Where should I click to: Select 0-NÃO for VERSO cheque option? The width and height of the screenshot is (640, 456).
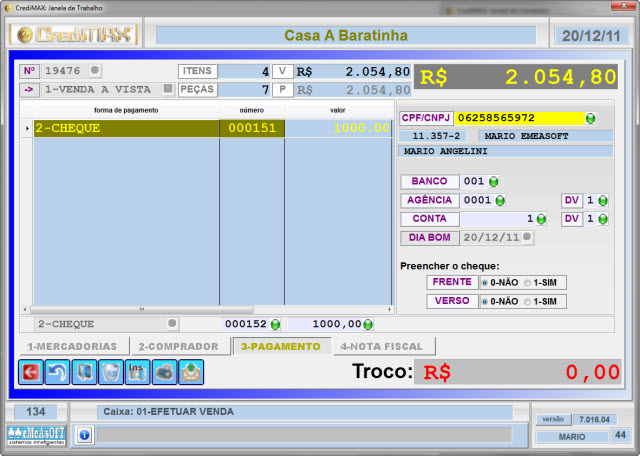[485, 301]
